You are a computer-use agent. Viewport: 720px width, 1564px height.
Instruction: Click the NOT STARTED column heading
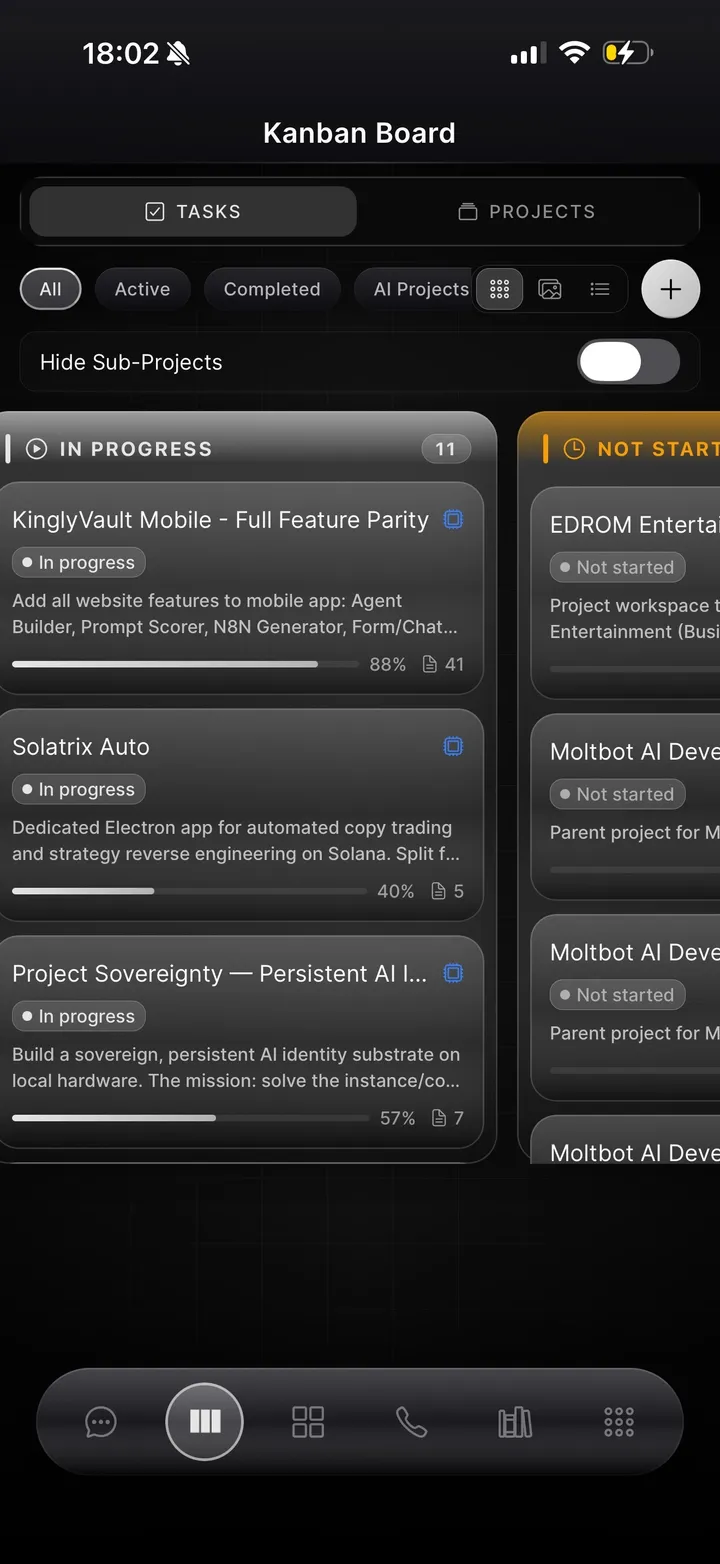coord(658,449)
